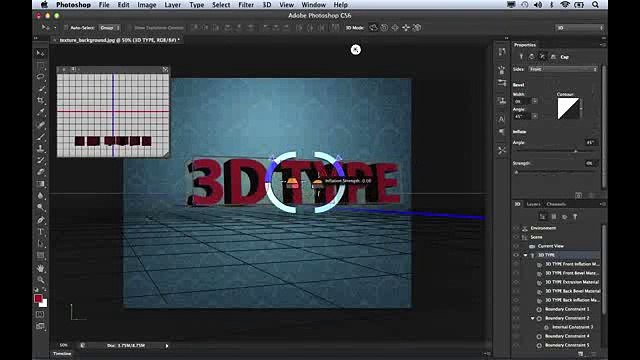Select the Eyedropper tool
Viewport: 640px width, 360px height.
pyautogui.click(x=40, y=112)
